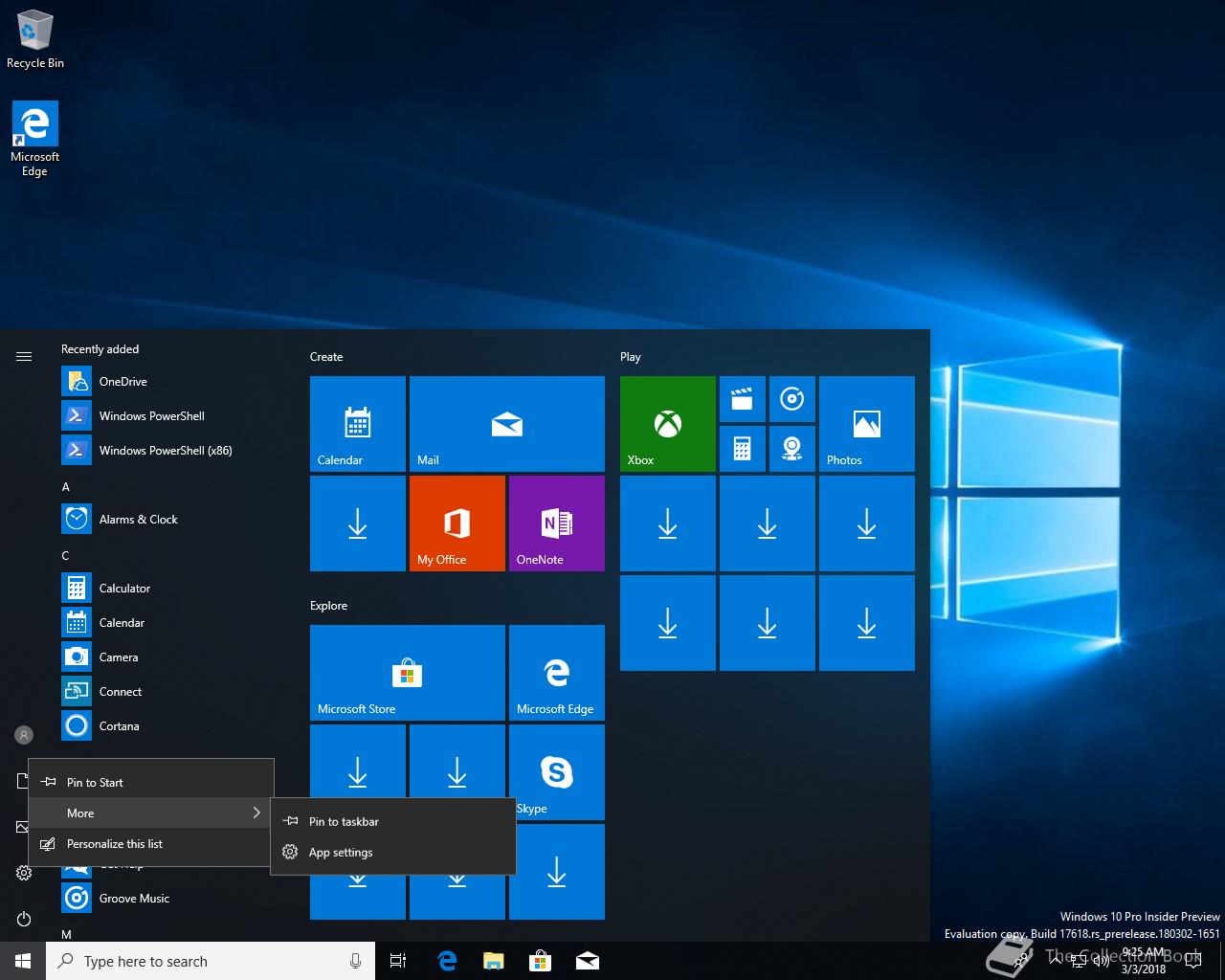This screenshot has width=1225, height=980.
Task: Click the user account icon in Start
Action: click(x=24, y=735)
